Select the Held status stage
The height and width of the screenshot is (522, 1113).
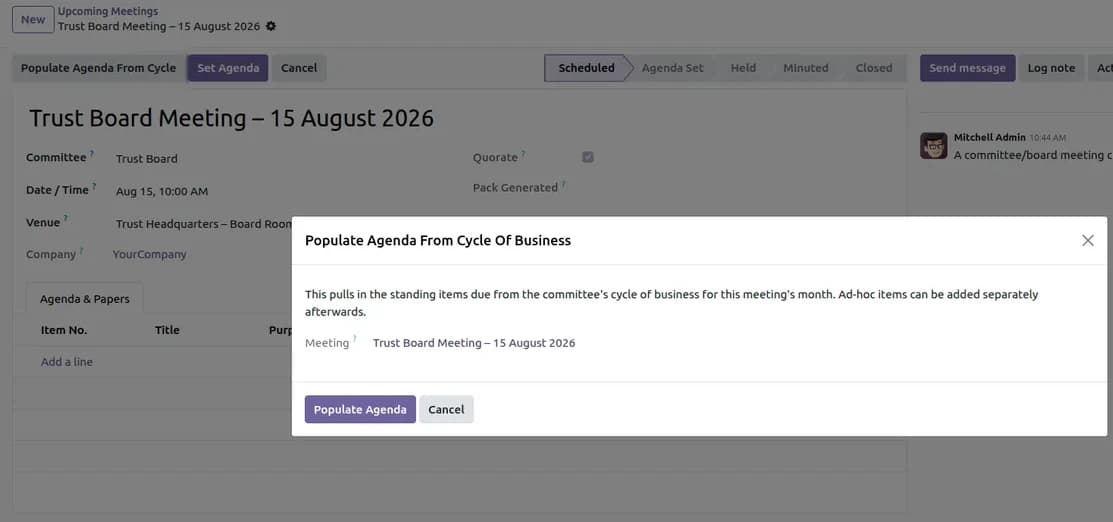click(x=743, y=68)
